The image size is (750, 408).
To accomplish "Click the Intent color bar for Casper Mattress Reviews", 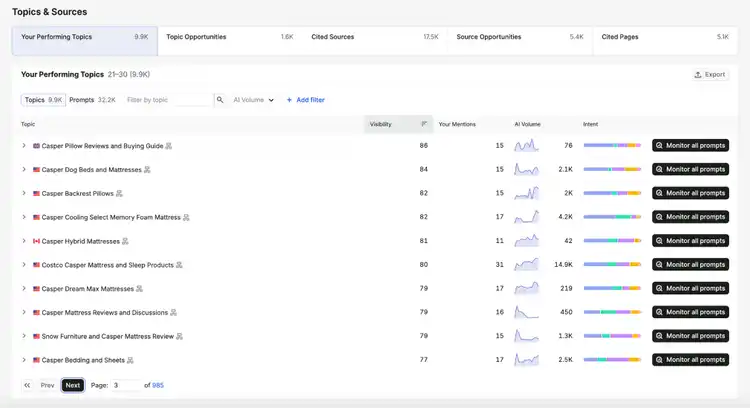I will (x=612, y=312).
